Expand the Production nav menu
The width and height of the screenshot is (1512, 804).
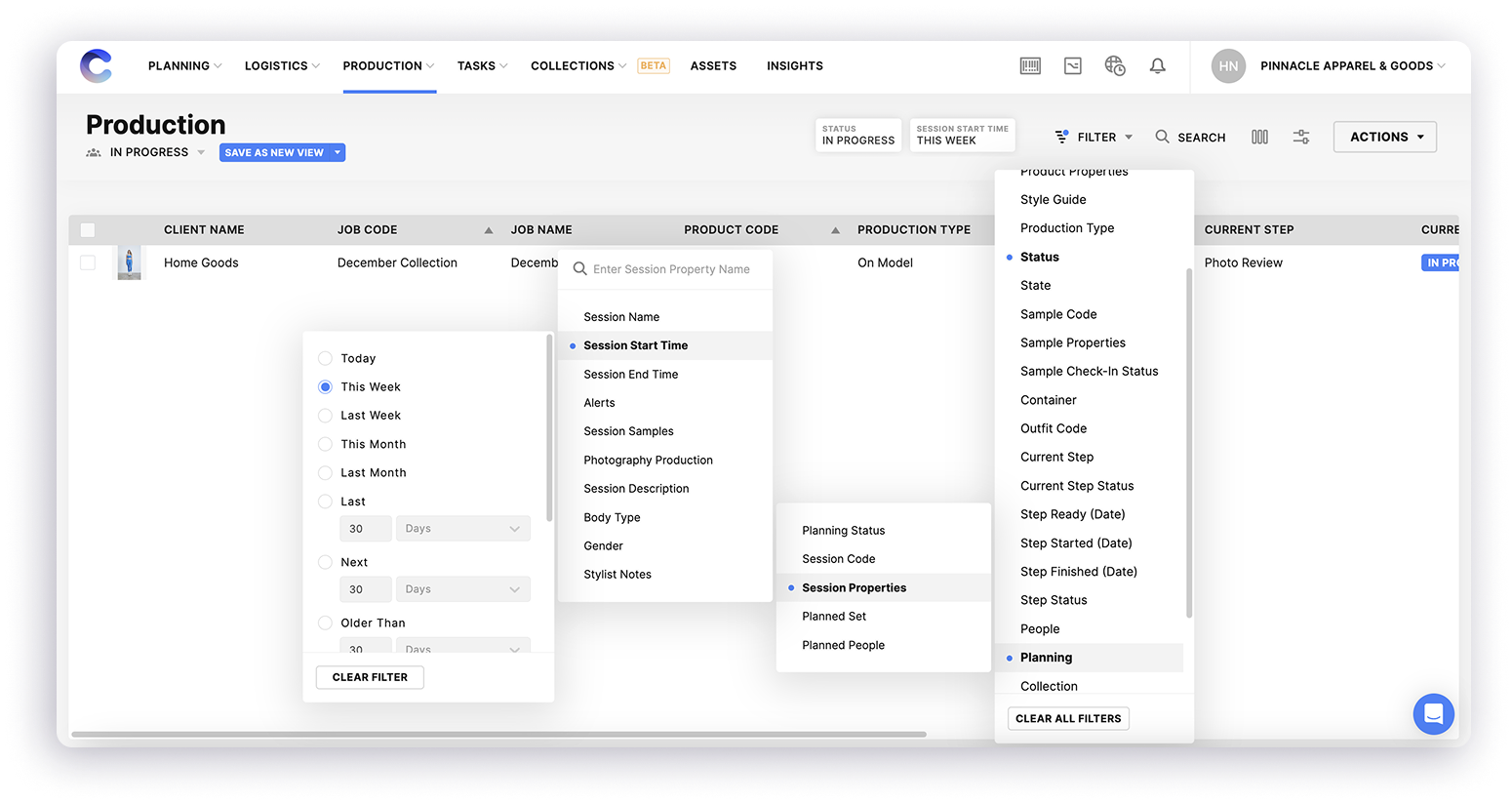(x=388, y=66)
